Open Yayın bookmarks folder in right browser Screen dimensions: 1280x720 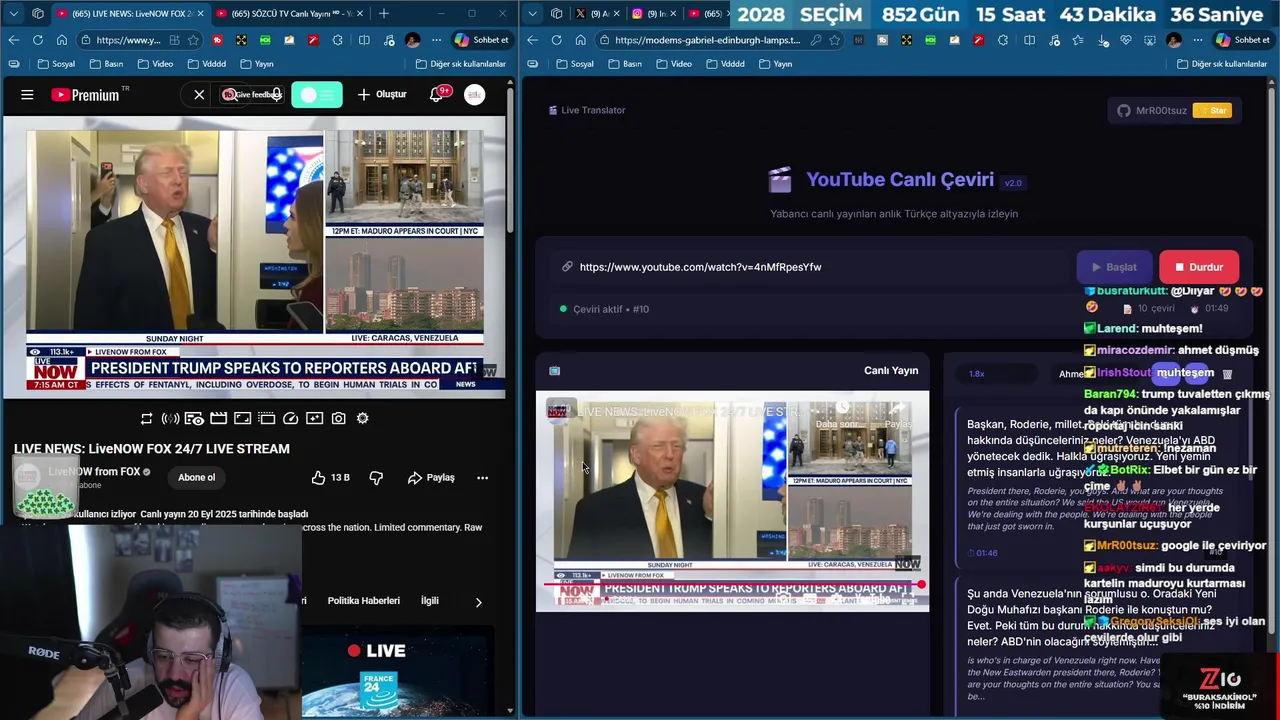click(x=775, y=64)
